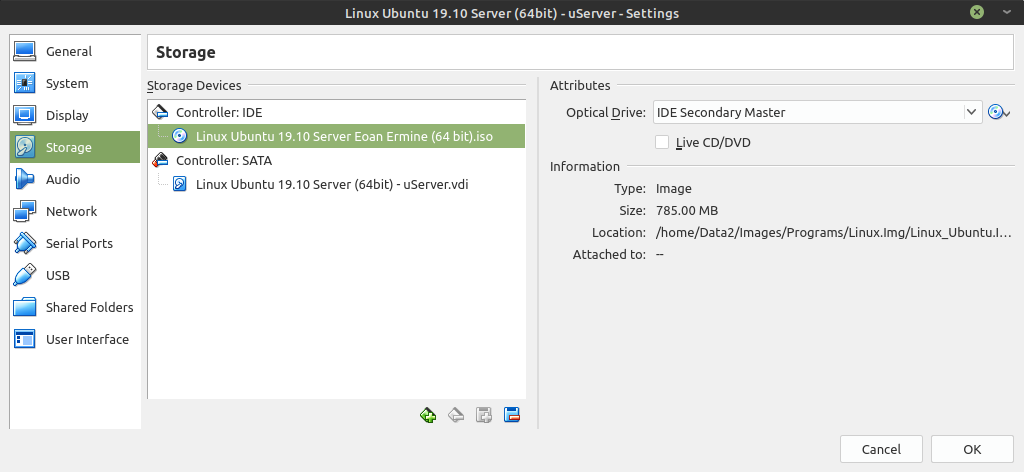Viewport: 1024px width, 472px height.
Task: Click the Serial Ports connector icon
Action: [x=25, y=244]
